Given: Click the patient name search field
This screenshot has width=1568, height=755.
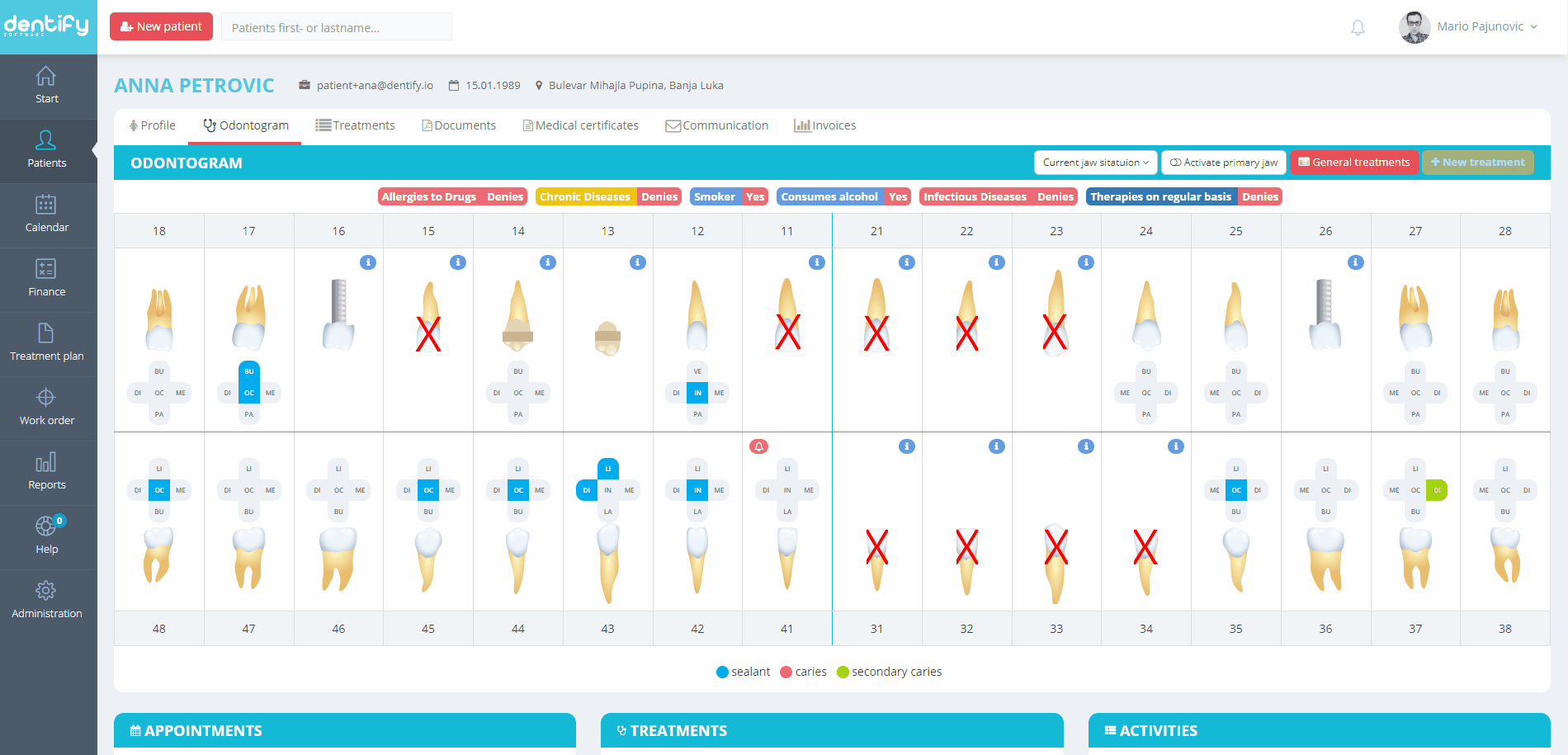Looking at the screenshot, I should tap(337, 27).
